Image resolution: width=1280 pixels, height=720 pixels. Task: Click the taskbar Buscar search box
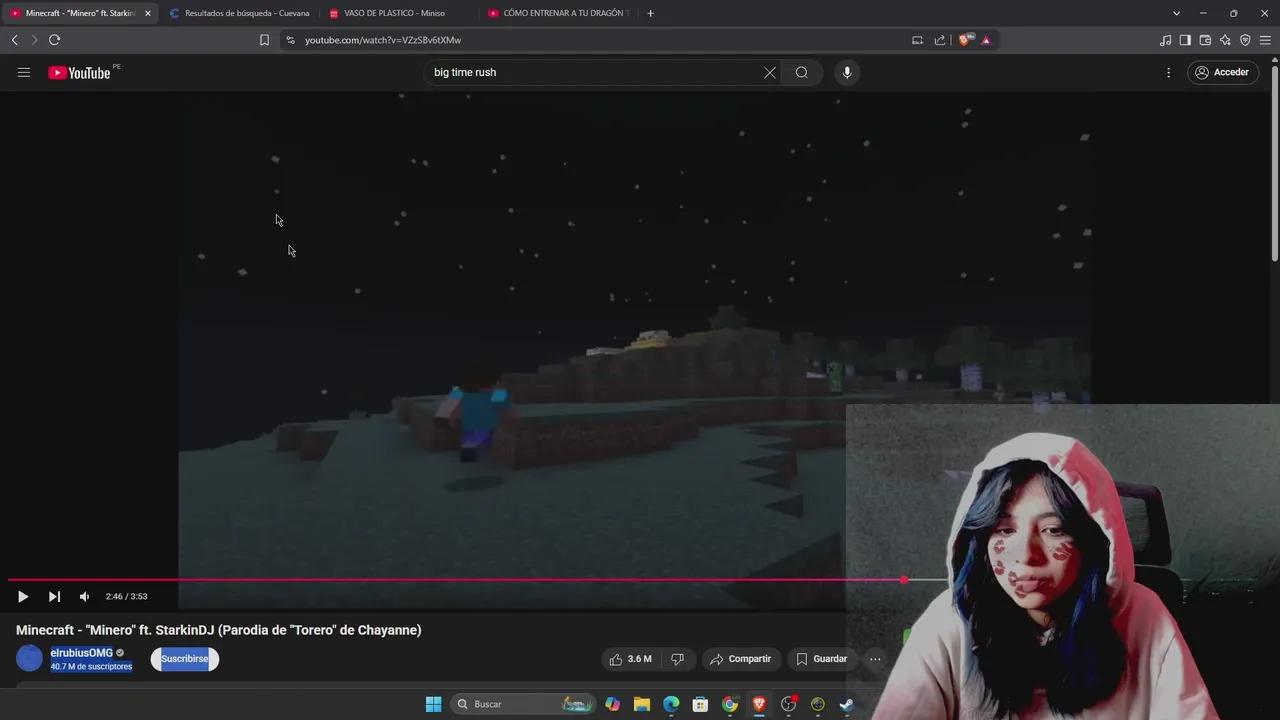tap(523, 704)
